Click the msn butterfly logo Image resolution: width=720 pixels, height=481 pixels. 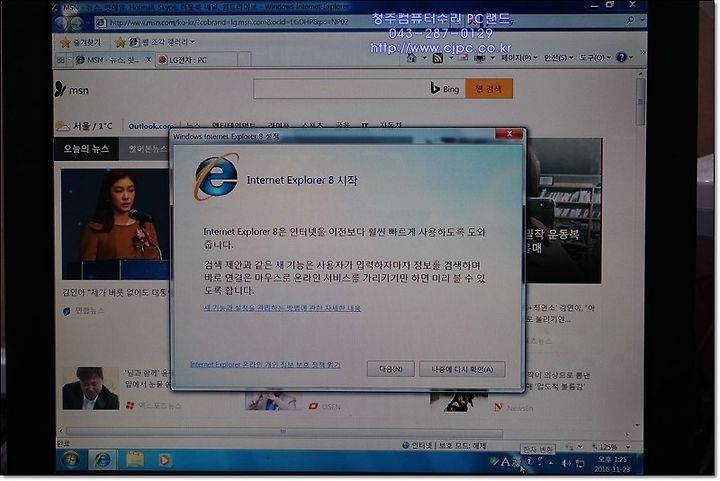[72, 89]
